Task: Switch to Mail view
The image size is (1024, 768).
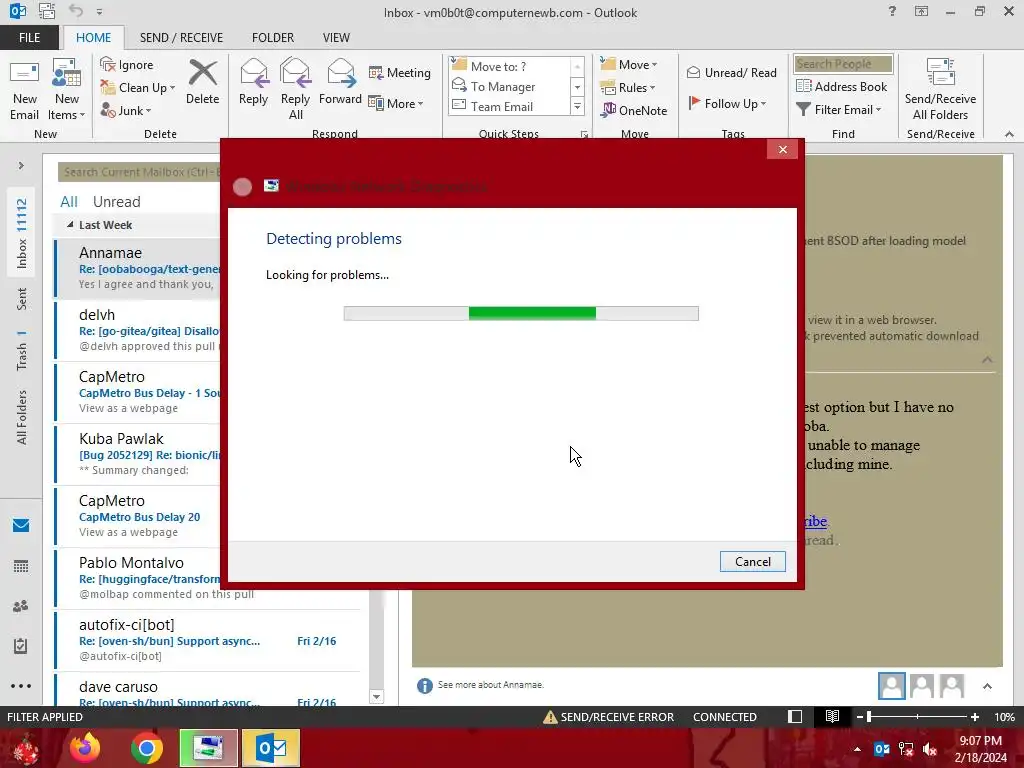Action: tap(21, 525)
